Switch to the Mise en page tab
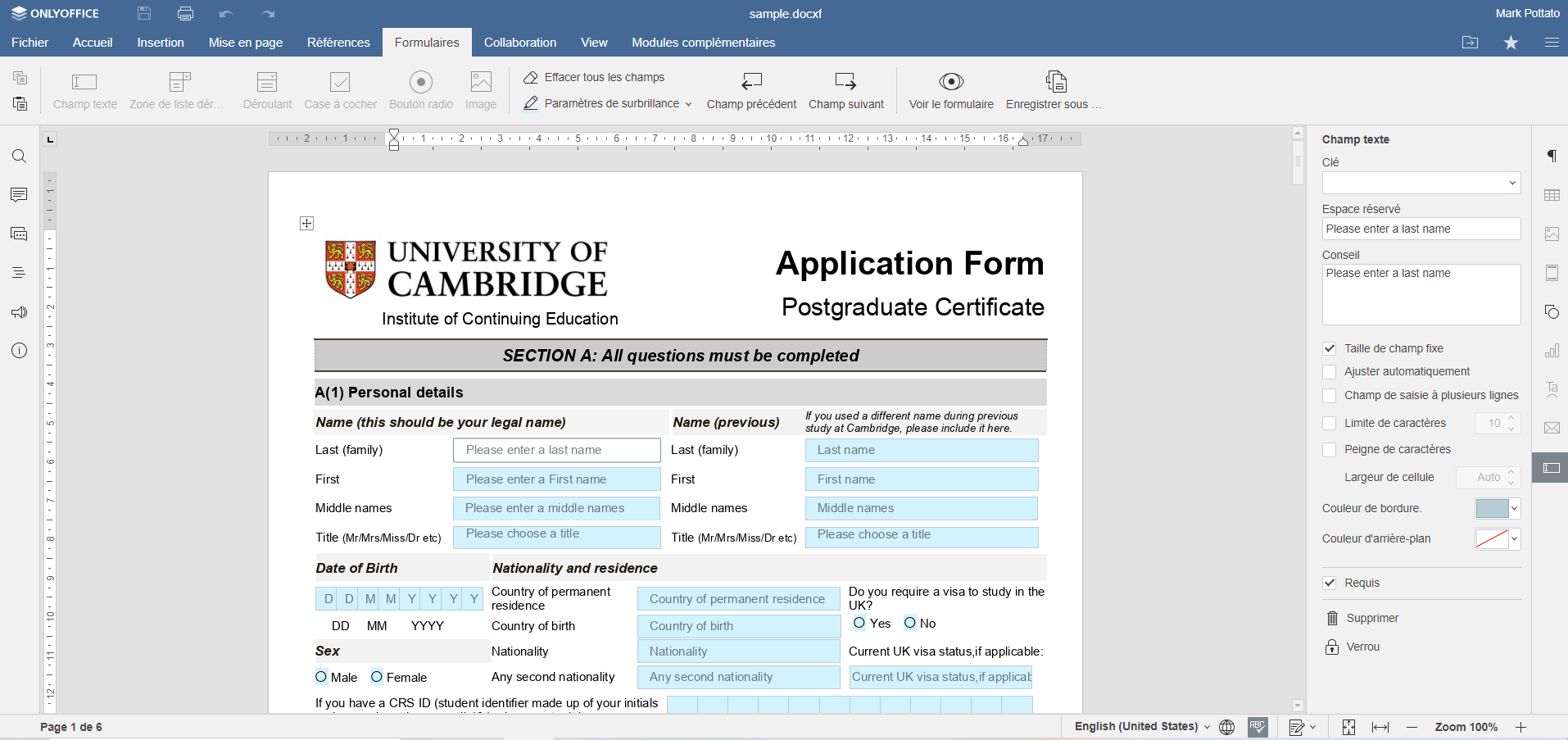 pyautogui.click(x=246, y=43)
